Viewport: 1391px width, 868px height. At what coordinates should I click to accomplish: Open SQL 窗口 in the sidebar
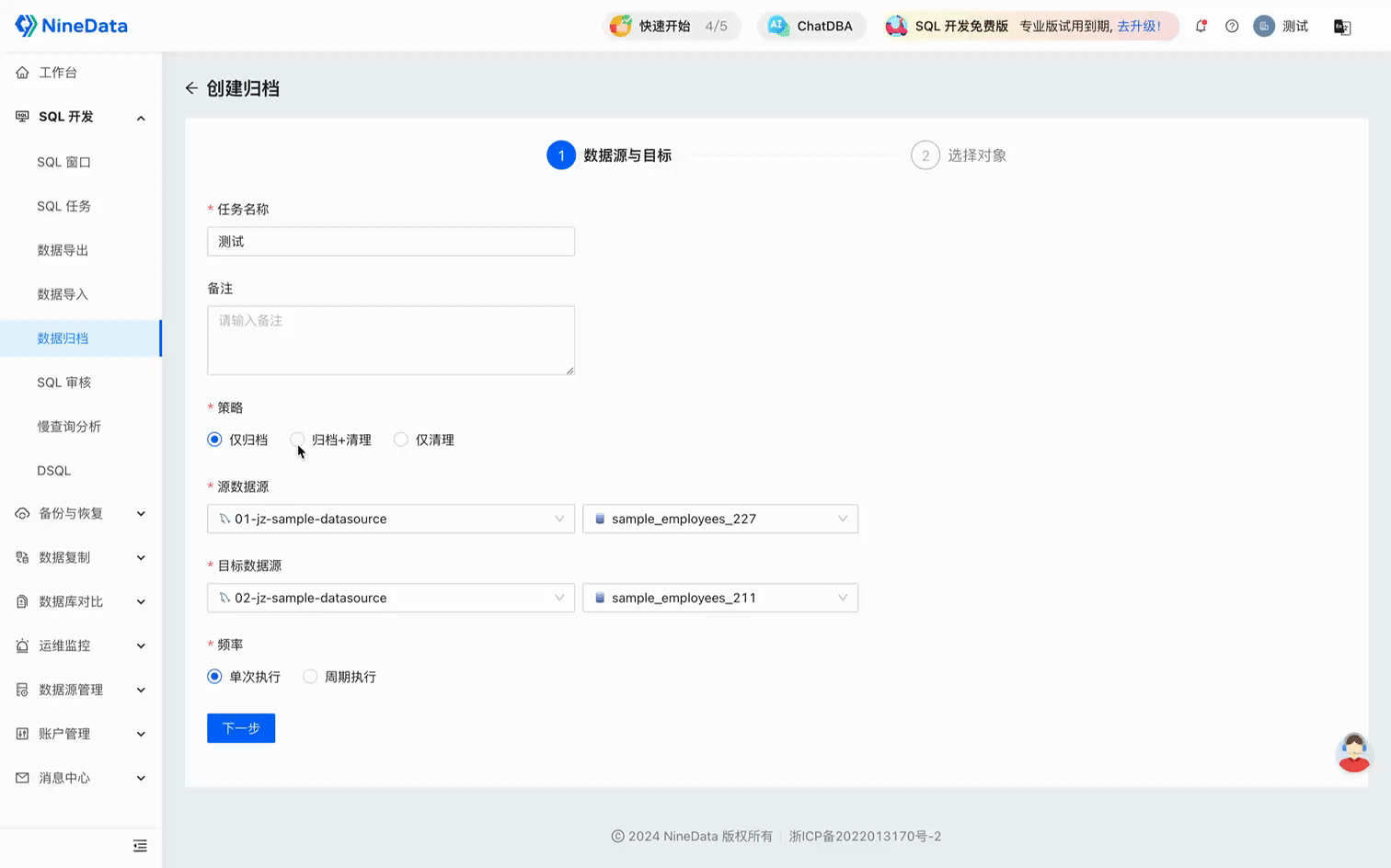pos(63,162)
